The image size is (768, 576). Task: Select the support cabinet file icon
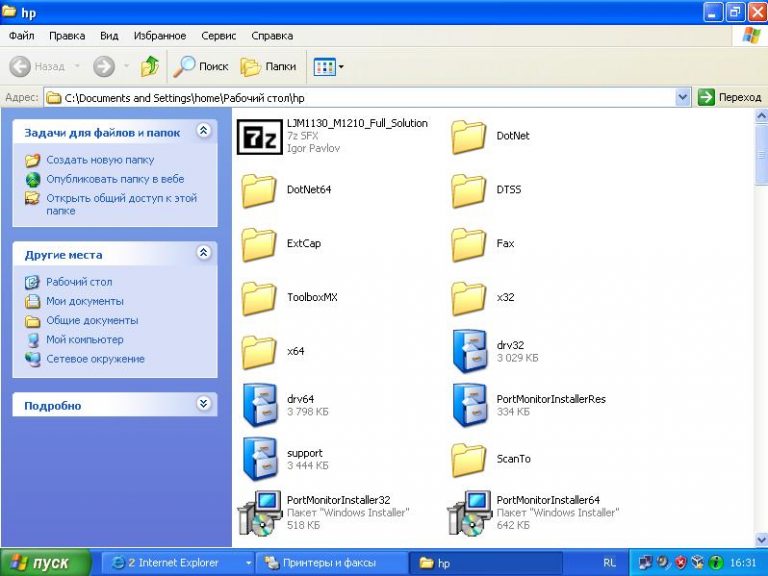(x=260, y=459)
